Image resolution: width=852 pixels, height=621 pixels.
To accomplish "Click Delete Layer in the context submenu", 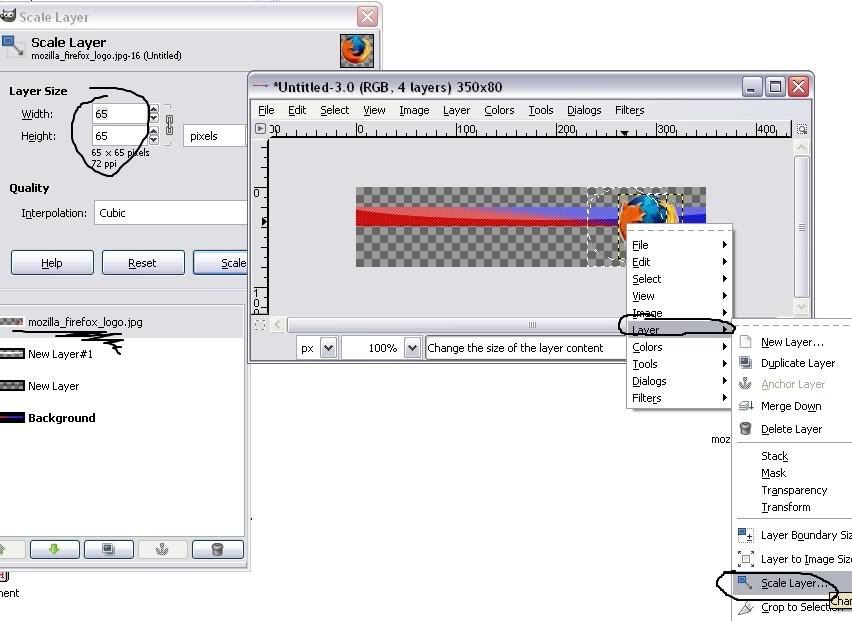I will pos(790,429).
